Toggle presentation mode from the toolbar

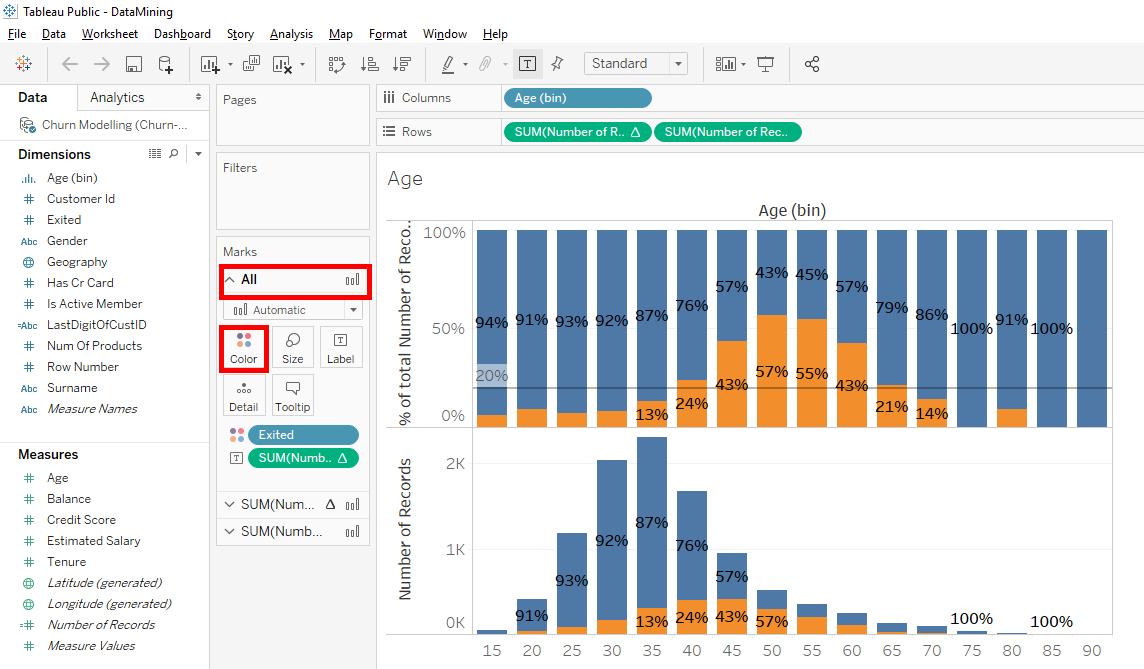[x=765, y=63]
